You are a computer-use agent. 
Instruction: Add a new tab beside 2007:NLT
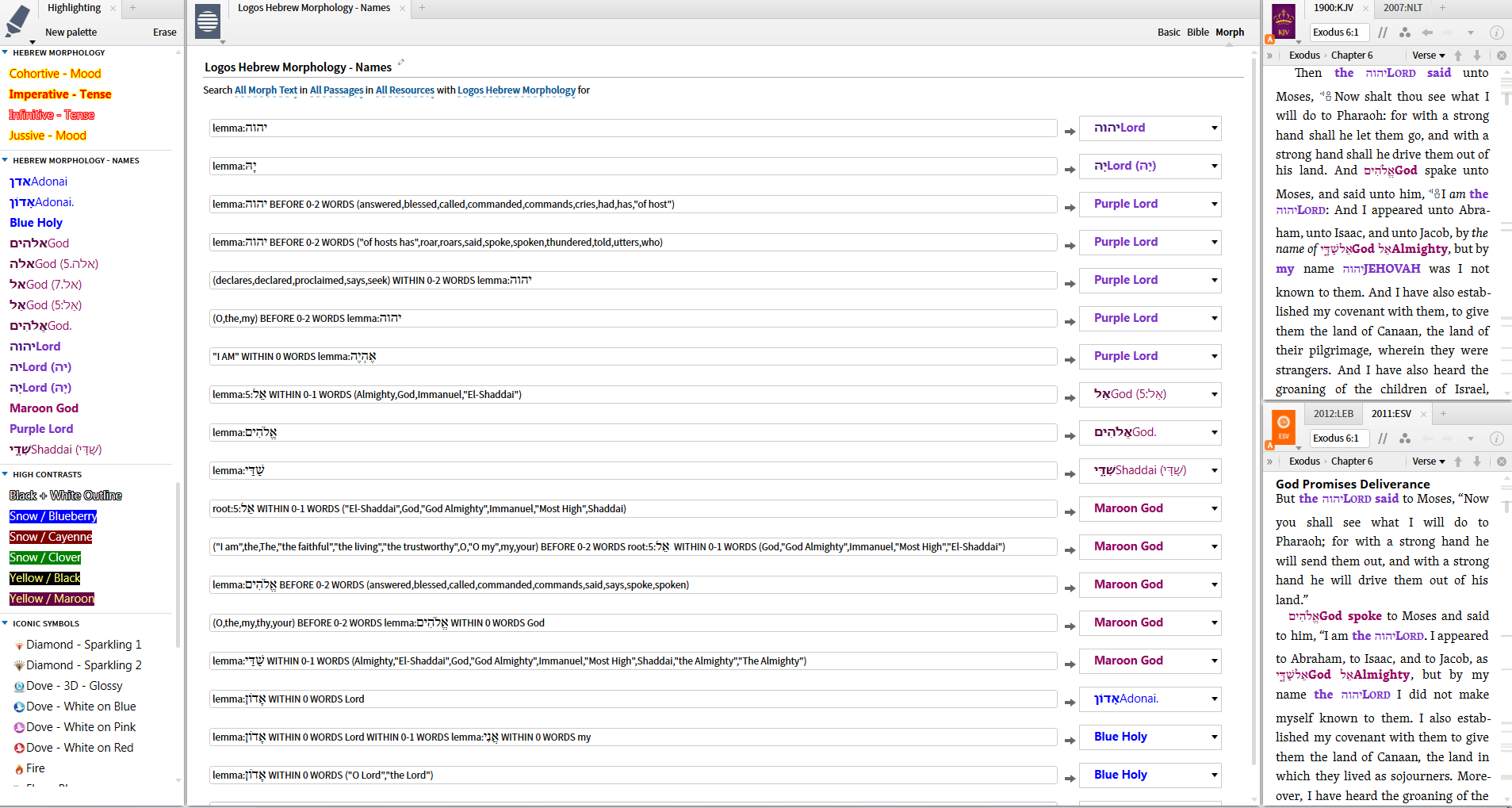(1442, 8)
